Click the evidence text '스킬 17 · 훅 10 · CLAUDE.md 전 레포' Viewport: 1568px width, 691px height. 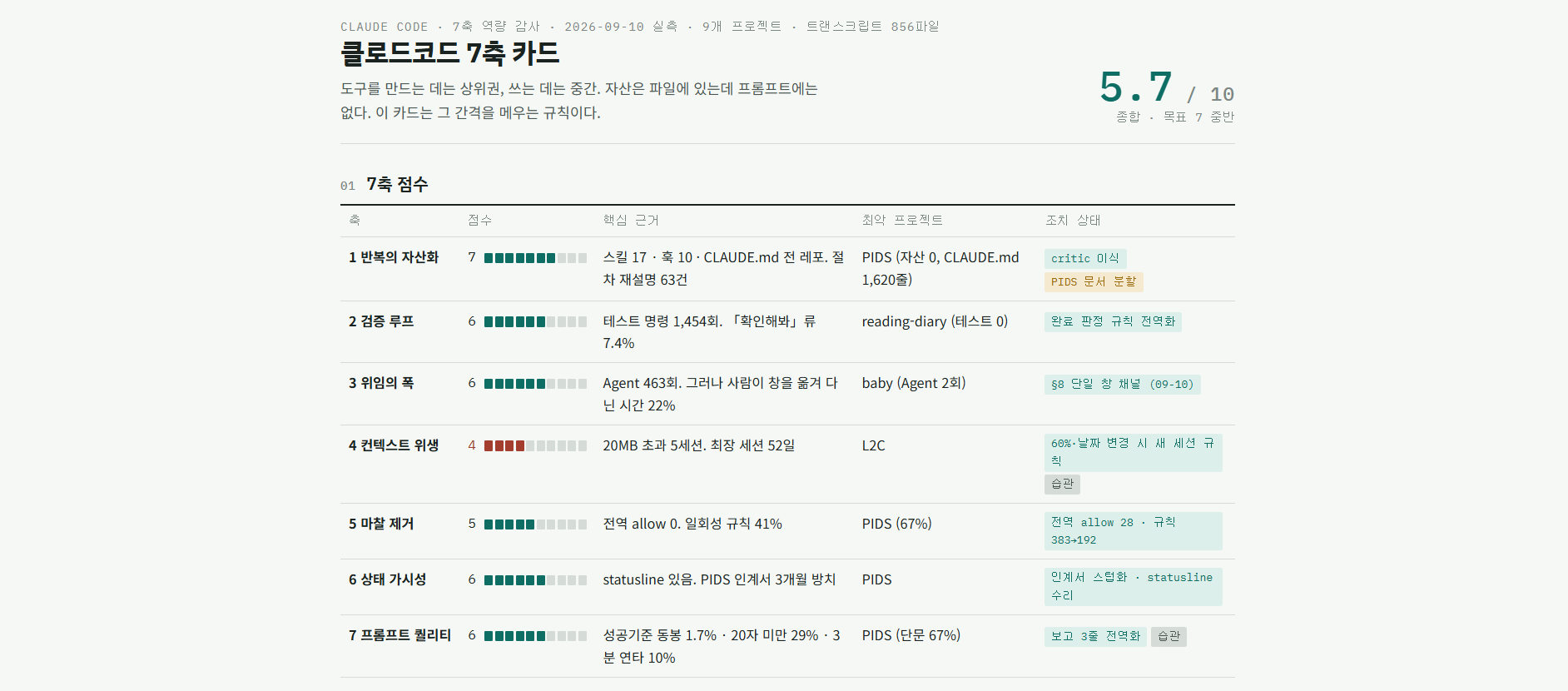723,269
